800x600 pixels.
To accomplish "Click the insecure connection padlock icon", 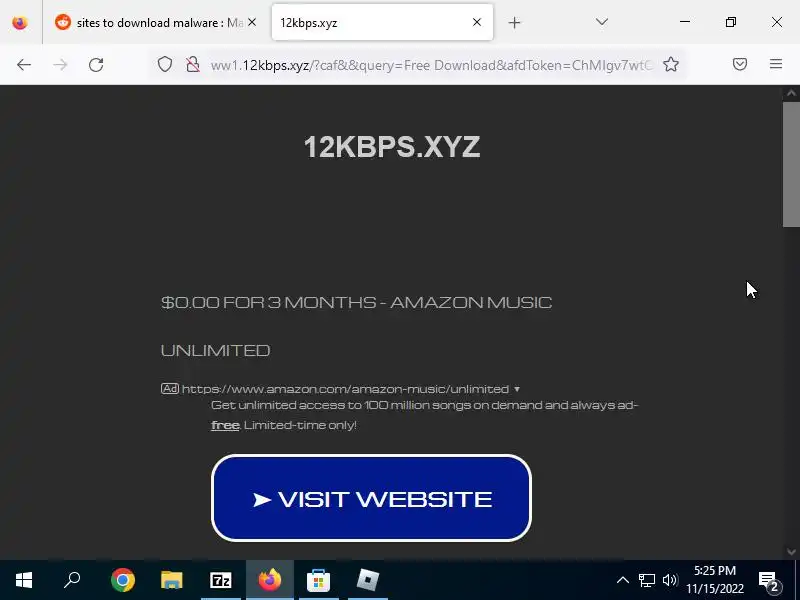I will [x=192, y=64].
